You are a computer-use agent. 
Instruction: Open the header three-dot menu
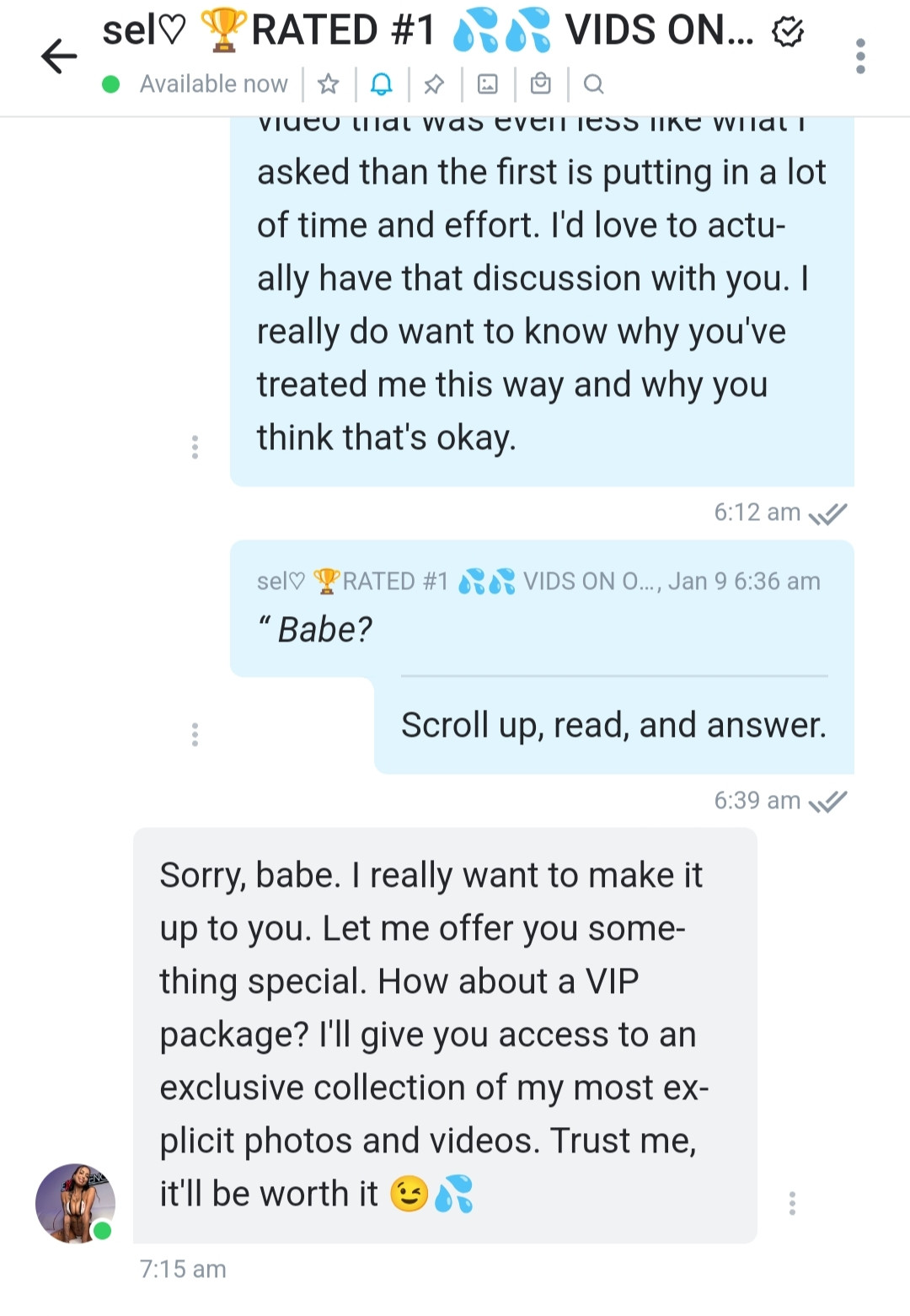pos(859,56)
